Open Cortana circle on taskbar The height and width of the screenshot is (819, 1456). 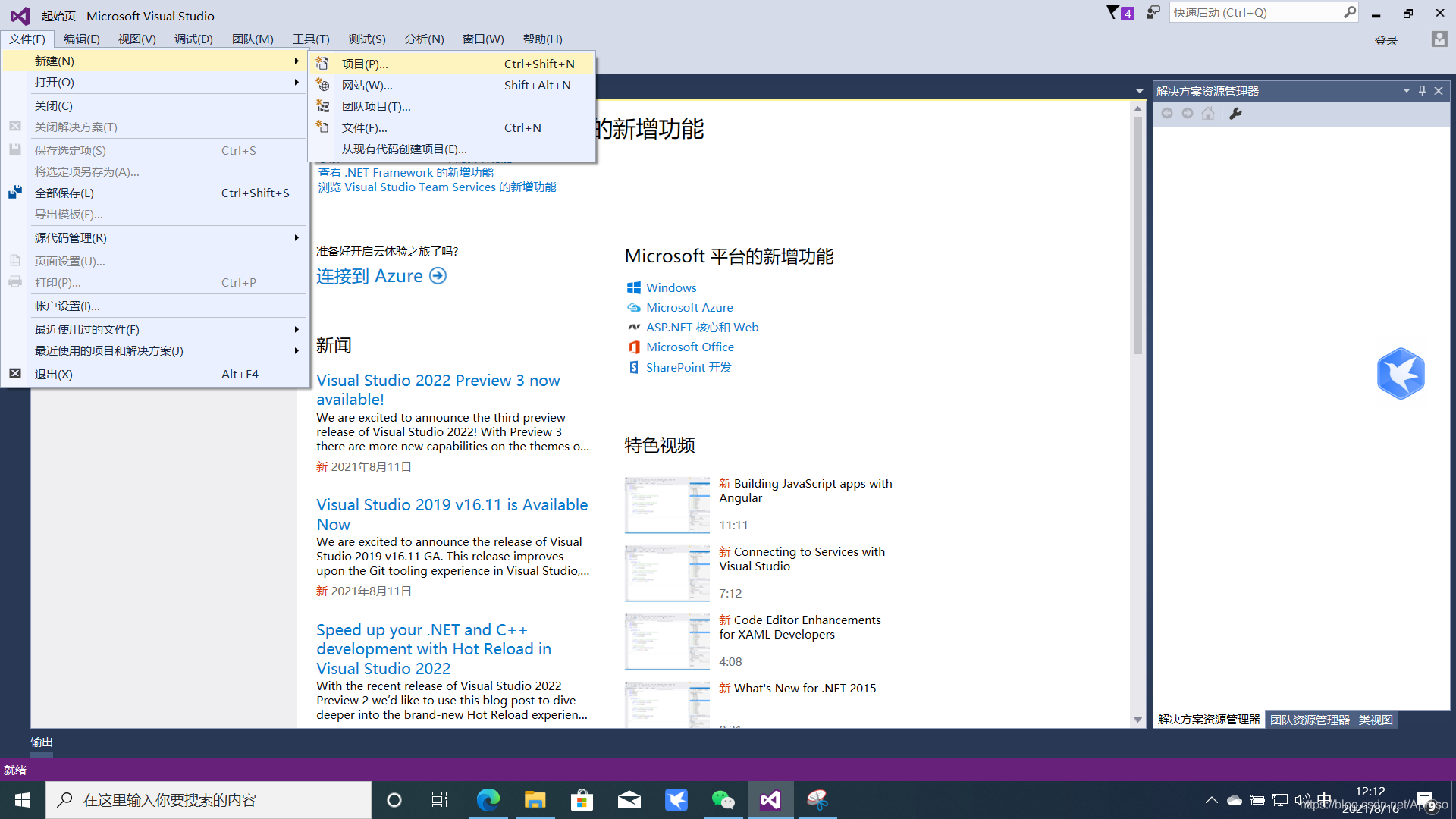click(x=394, y=800)
